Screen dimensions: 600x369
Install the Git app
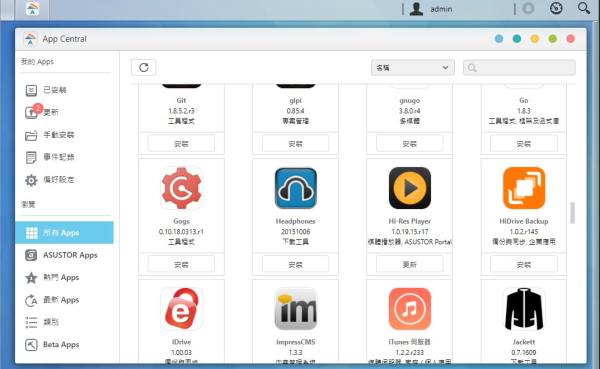181,144
